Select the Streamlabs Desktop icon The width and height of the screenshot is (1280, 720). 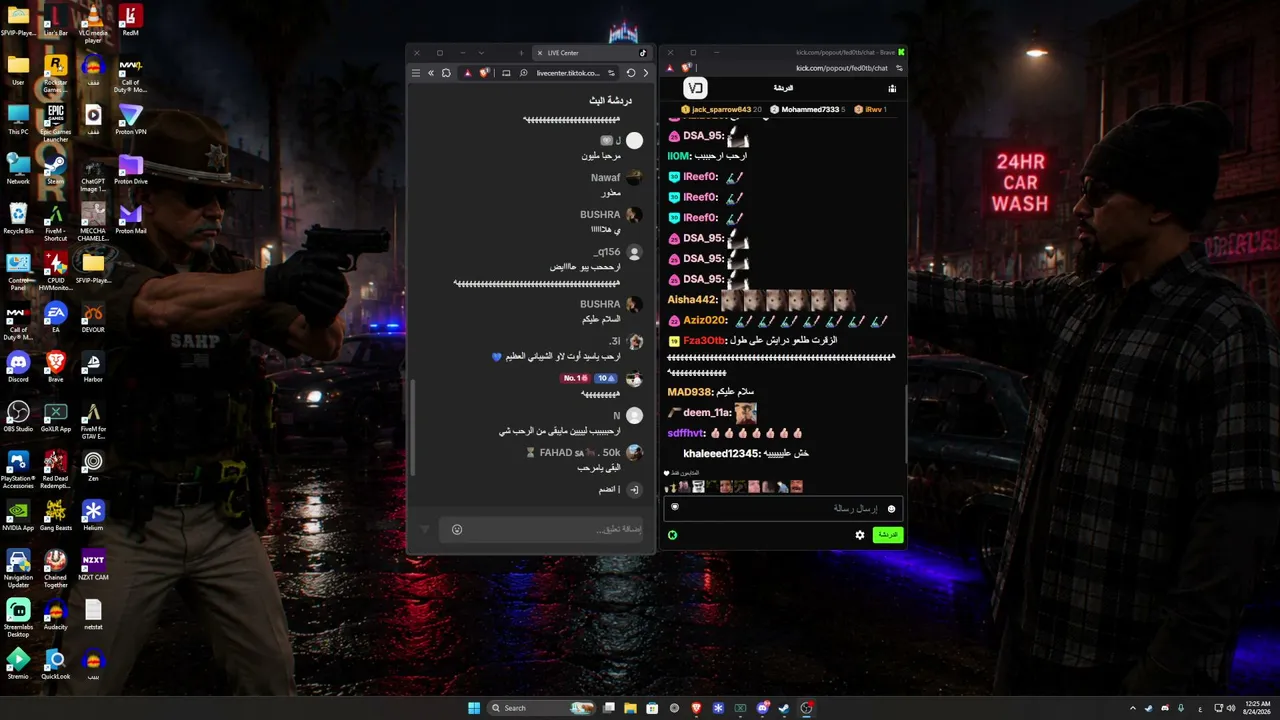point(18,618)
